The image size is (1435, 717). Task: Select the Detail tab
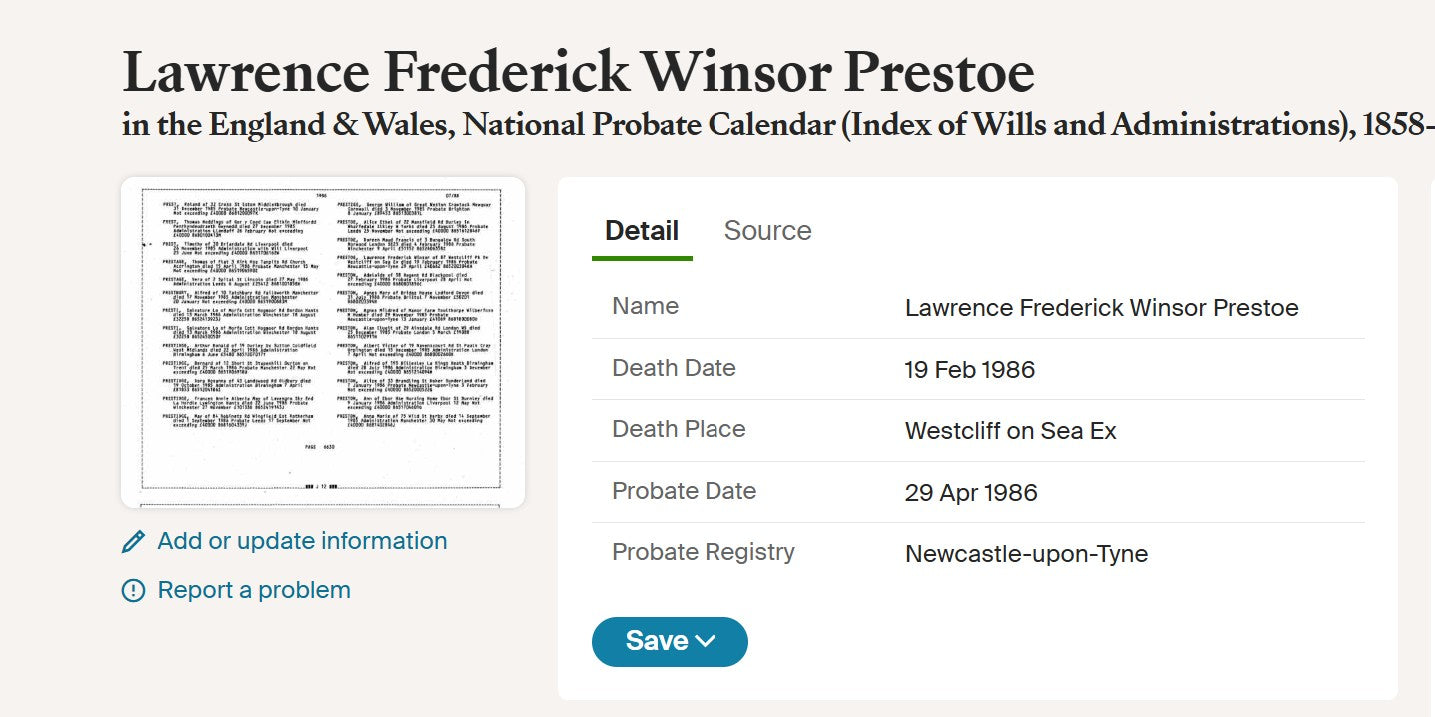coord(642,231)
